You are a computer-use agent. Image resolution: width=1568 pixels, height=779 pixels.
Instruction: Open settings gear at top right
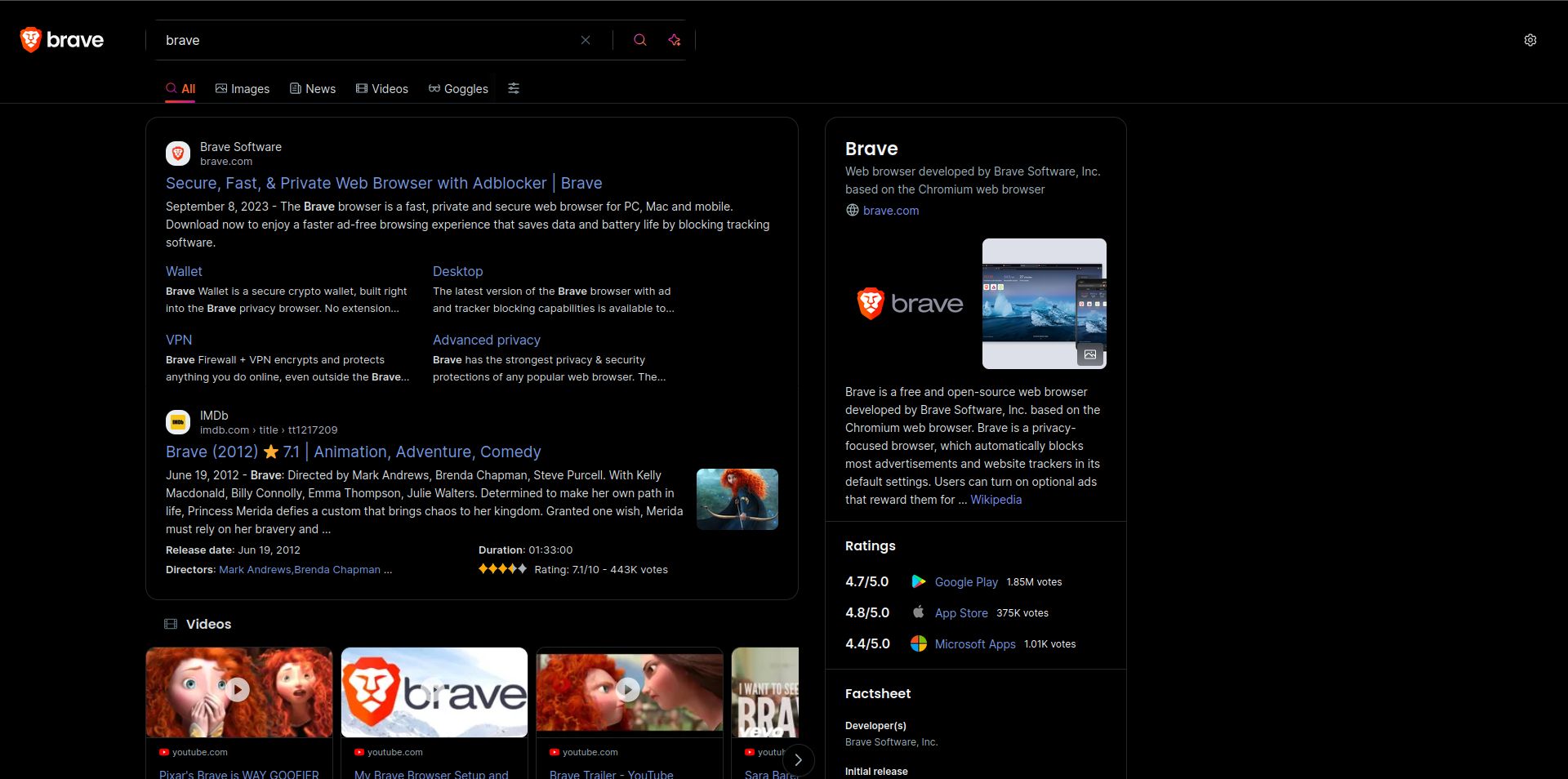tap(1530, 40)
